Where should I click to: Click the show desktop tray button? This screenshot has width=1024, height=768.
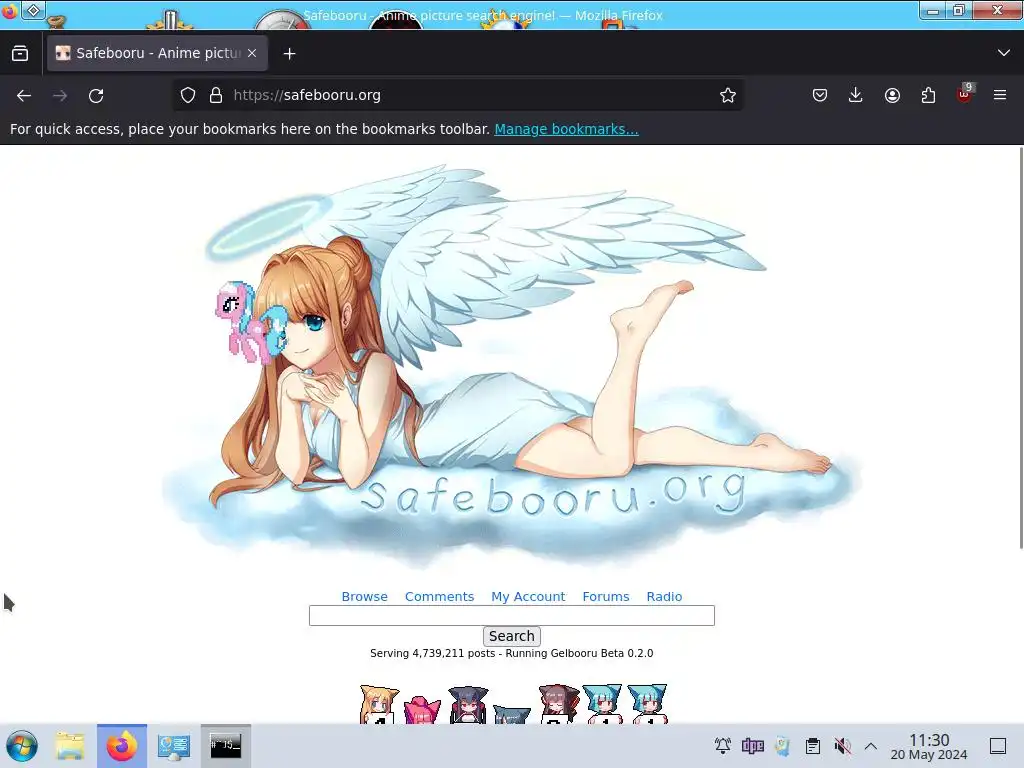pyautogui.click(x=998, y=746)
